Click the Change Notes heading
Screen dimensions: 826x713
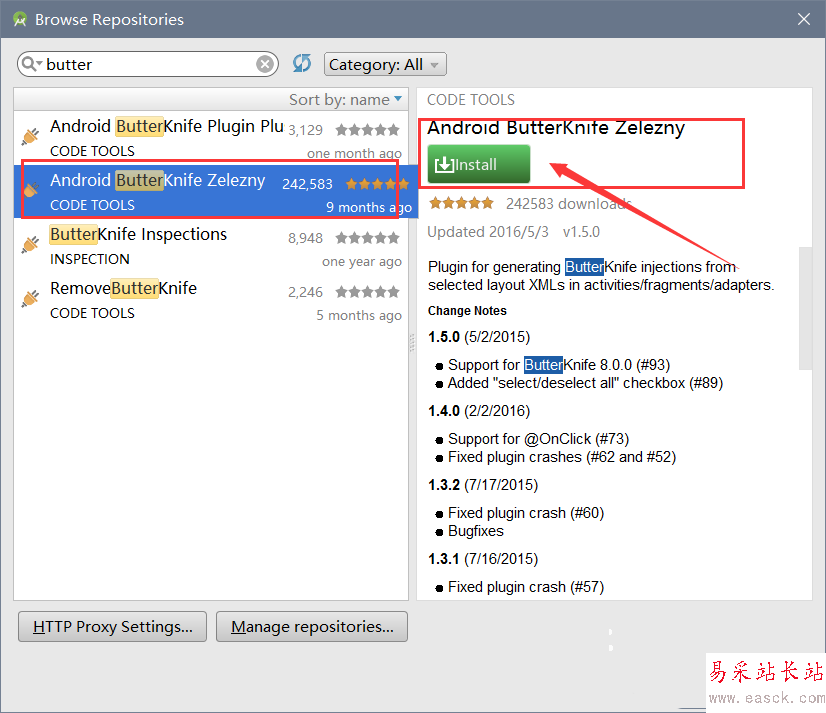[x=467, y=311]
